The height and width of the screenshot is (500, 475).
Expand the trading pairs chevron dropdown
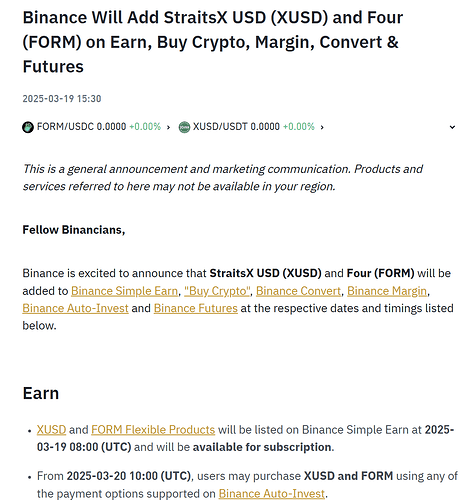pyautogui.click(x=452, y=127)
